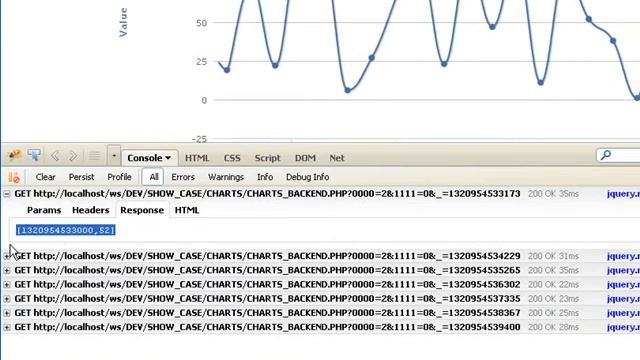Image resolution: width=640 pixels, height=360 pixels.
Task: Expand the GET request ending 534229
Action: coord(7,256)
